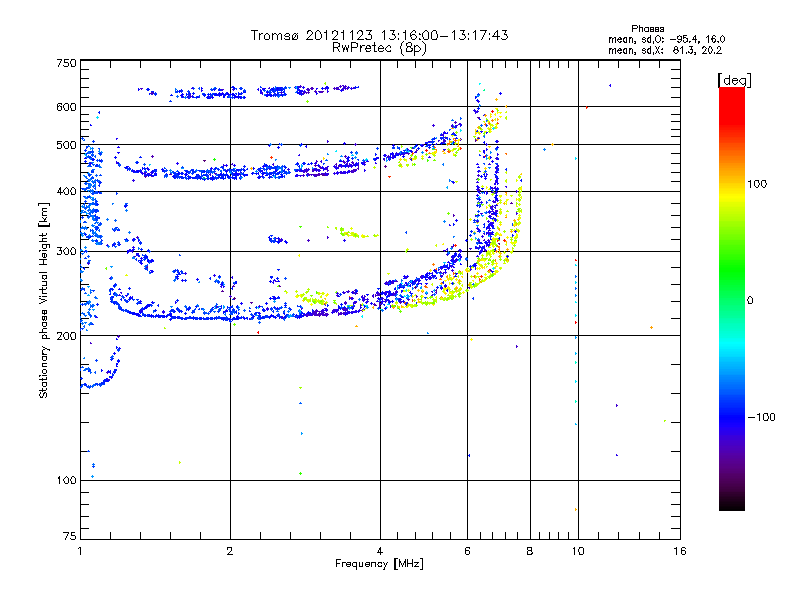
Task: Click the black bottom of the colorbar
Action: (x=732, y=503)
